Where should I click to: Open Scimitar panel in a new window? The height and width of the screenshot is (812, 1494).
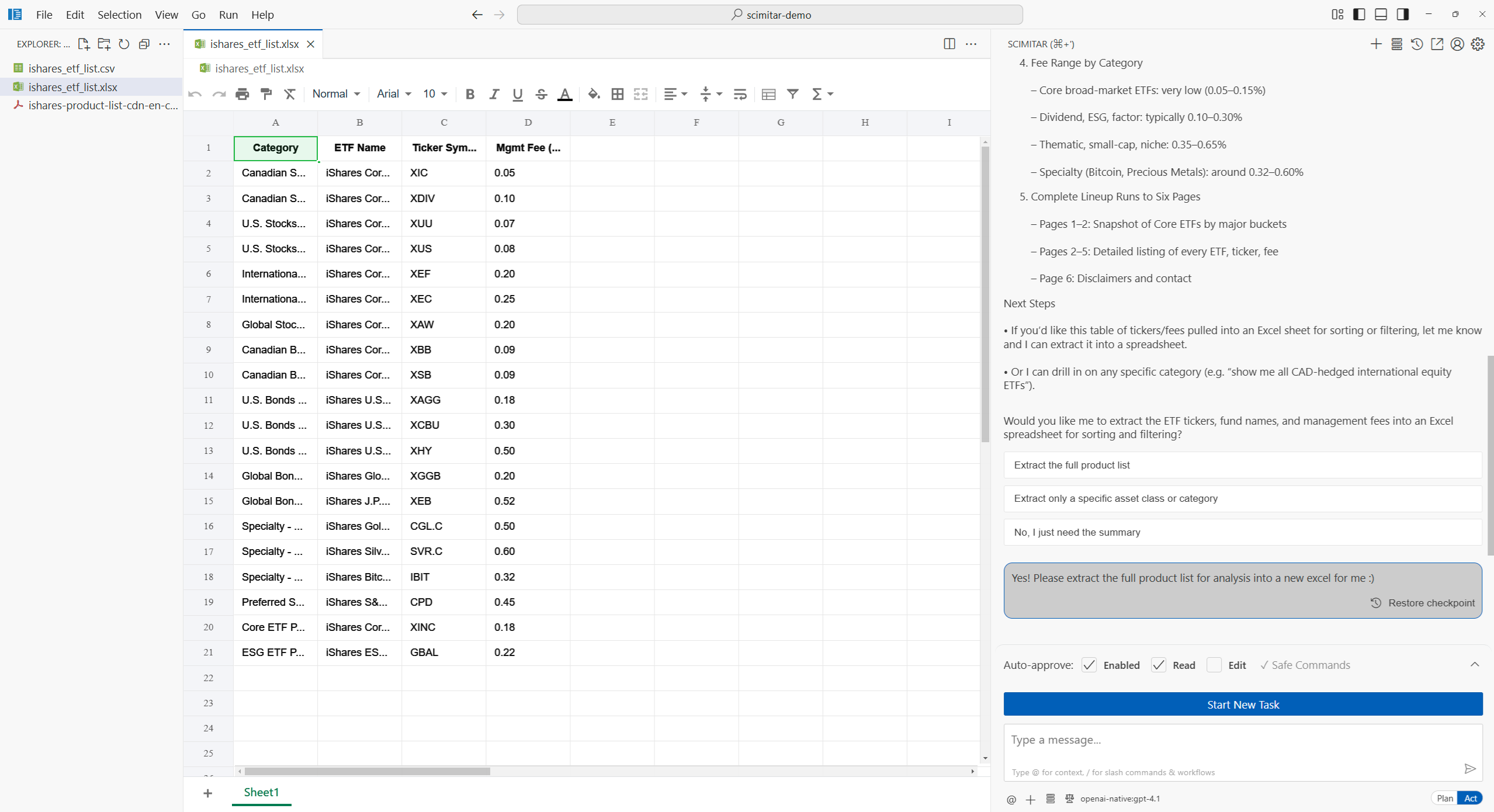[x=1437, y=44]
